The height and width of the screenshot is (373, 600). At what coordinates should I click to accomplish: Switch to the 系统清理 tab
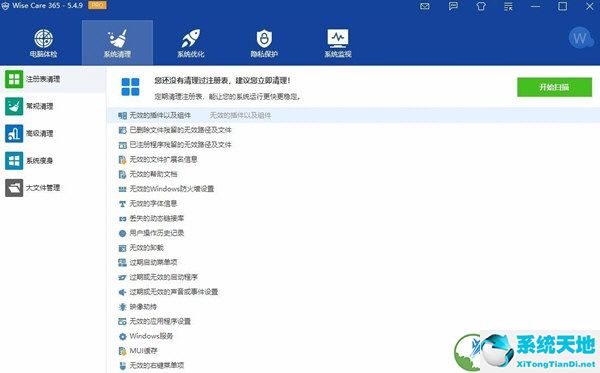tap(117, 43)
